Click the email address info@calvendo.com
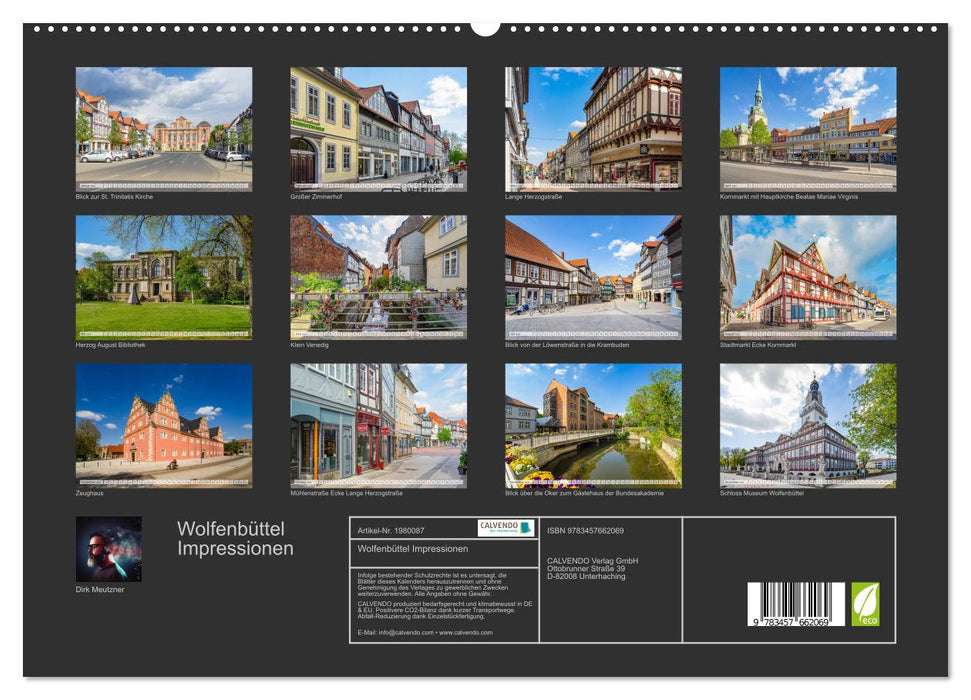This screenshot has height=700, width=971. [x=410, y=633]
